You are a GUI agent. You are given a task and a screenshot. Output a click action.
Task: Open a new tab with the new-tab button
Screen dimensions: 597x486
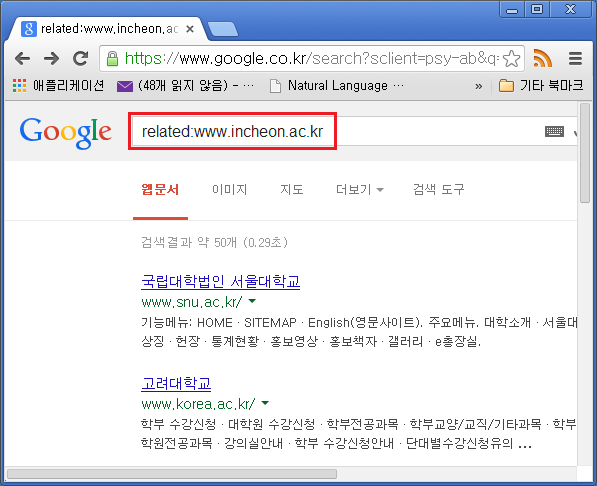pos(223,29)
